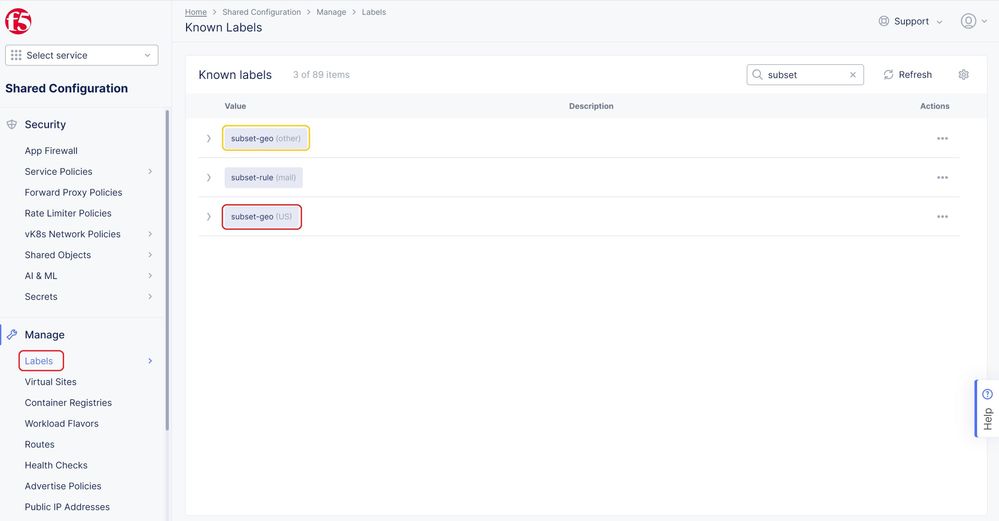
Task: Open the user account avatar menu
Action: coord(968,21)
